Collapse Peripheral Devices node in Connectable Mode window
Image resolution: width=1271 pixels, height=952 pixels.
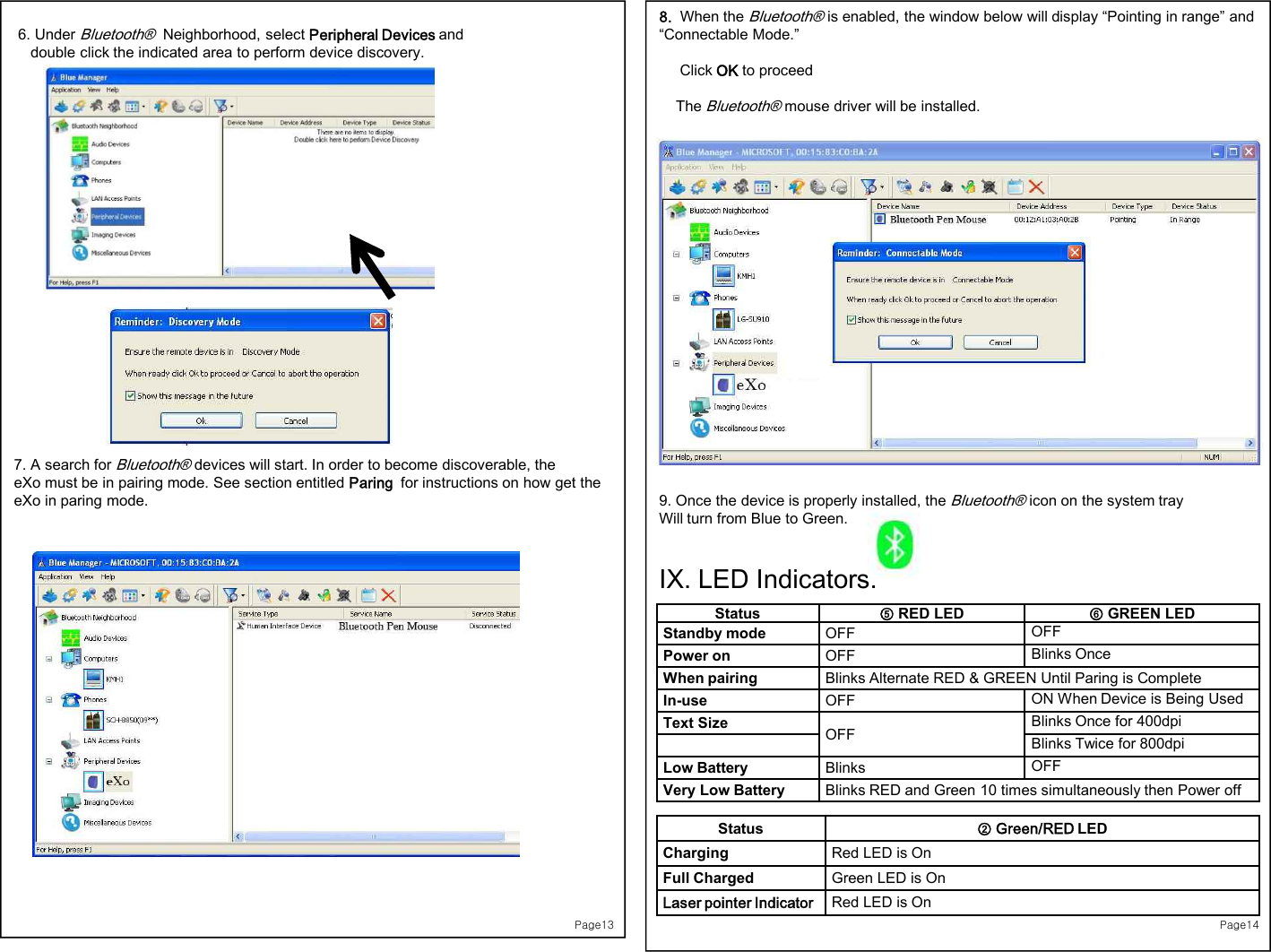677,363
